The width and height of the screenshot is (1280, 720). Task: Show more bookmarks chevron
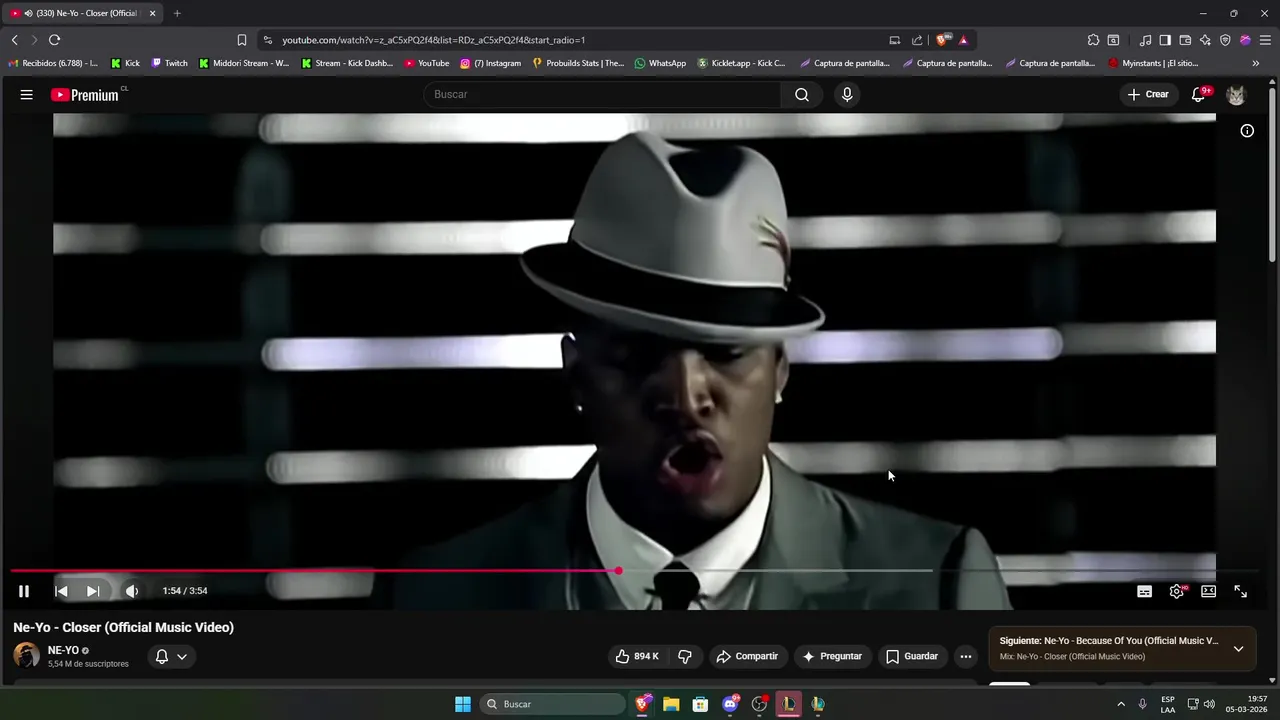point(1256,63)
